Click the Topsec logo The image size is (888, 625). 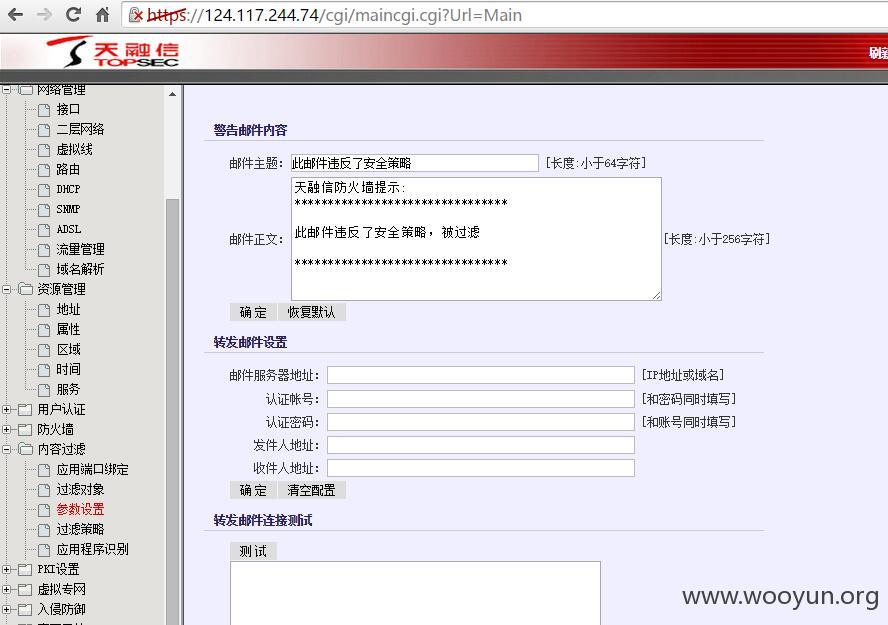[113, 52]
